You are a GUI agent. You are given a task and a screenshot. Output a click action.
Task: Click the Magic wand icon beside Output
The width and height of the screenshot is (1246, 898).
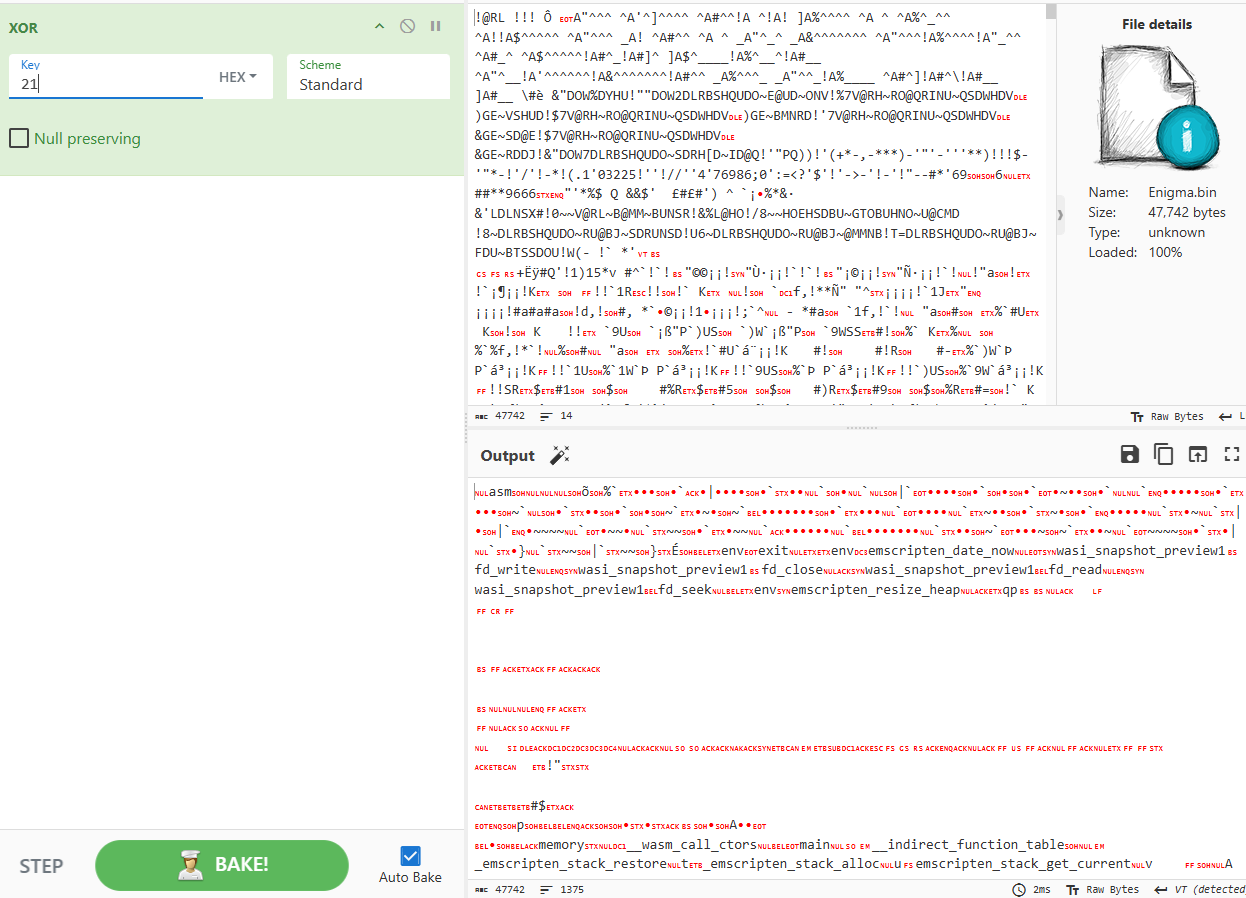(x=560, y=456)
